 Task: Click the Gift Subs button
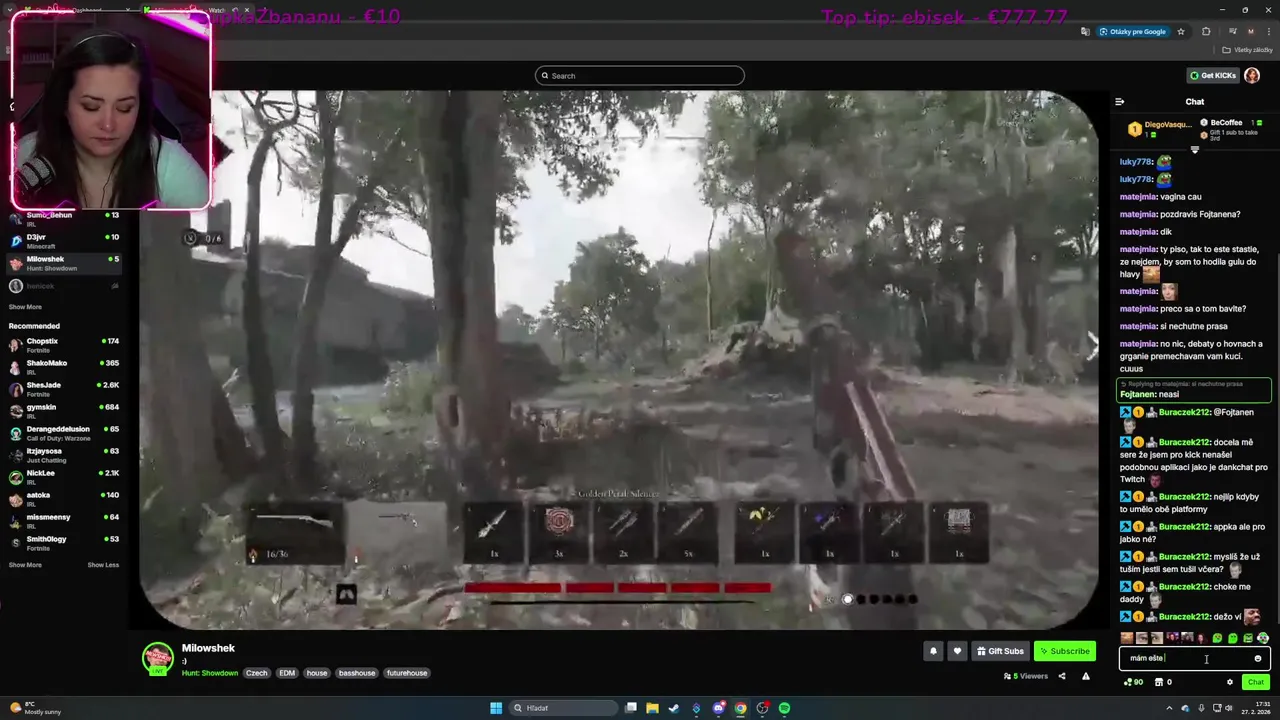click(1000, 651)
